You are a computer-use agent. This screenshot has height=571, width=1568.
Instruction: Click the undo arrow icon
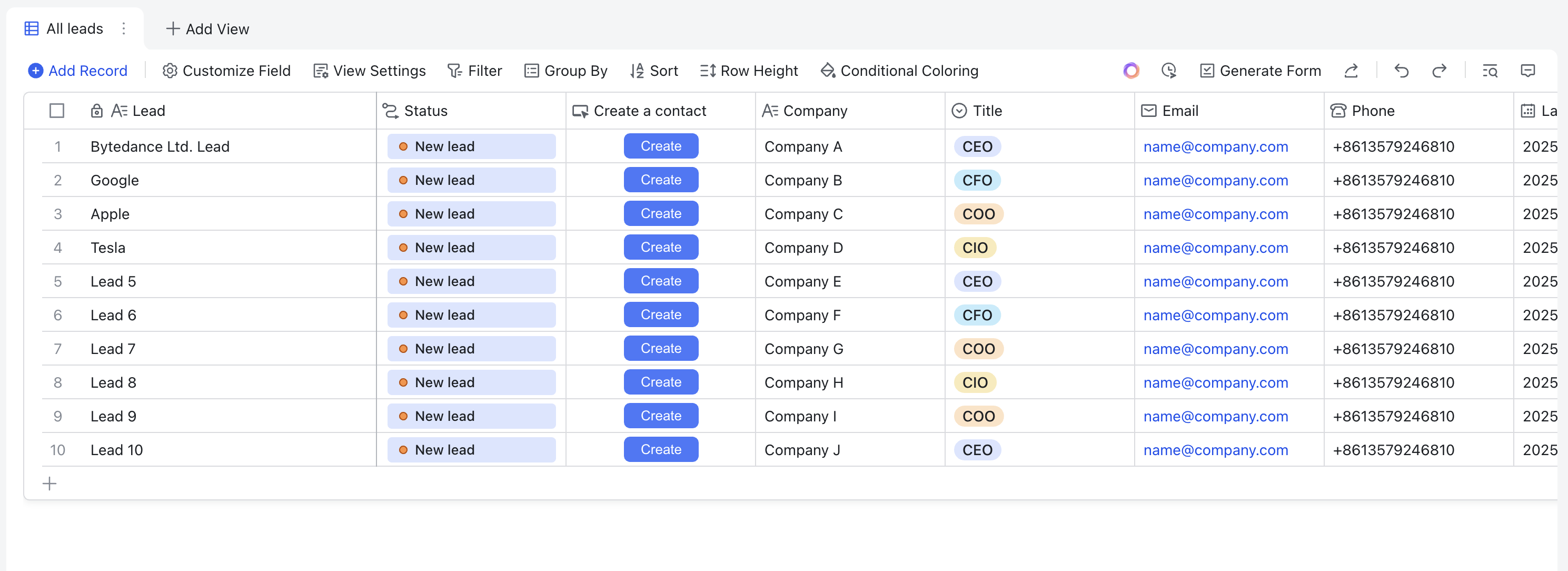coord(1401,71)
